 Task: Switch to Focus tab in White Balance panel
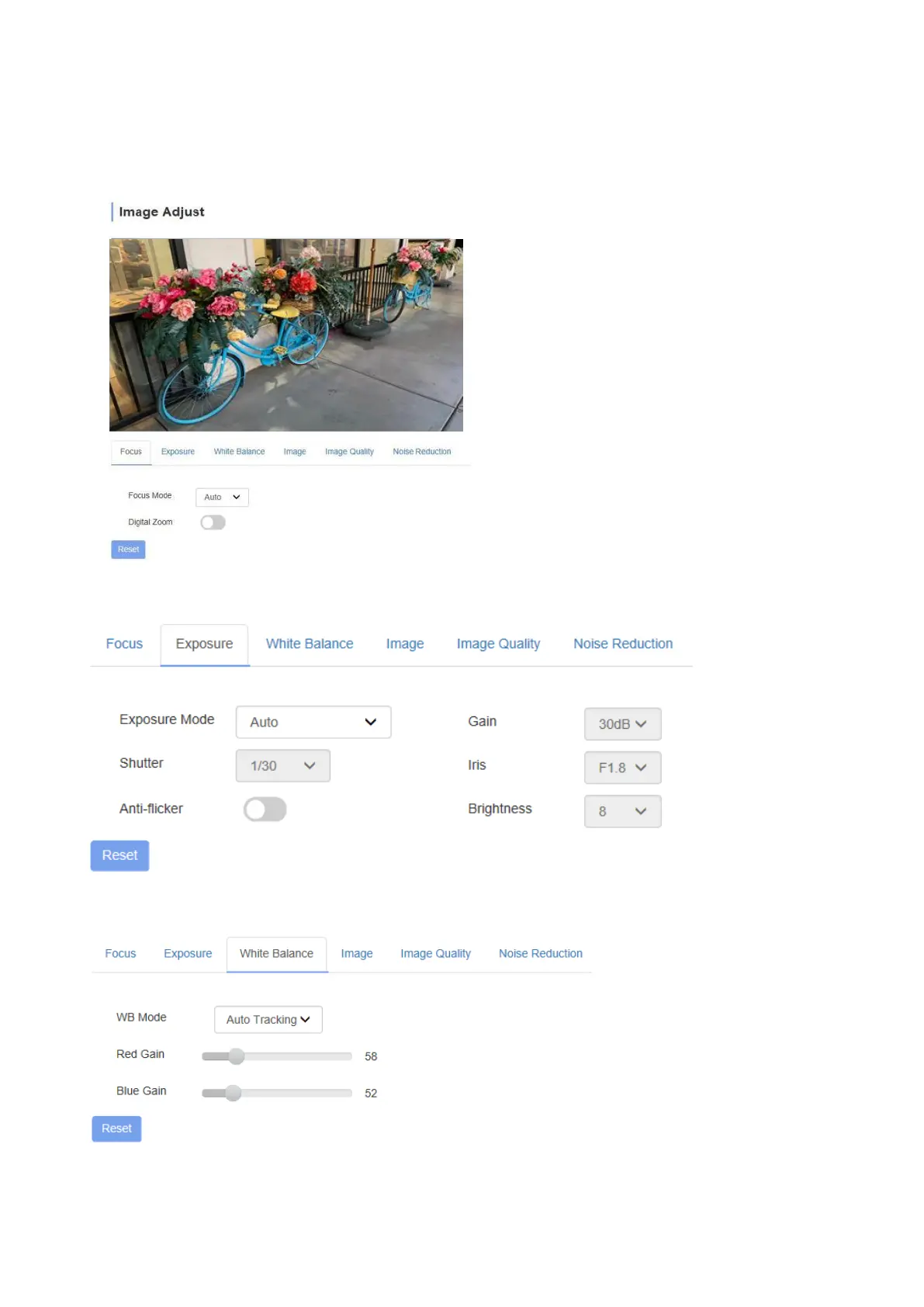120,954
